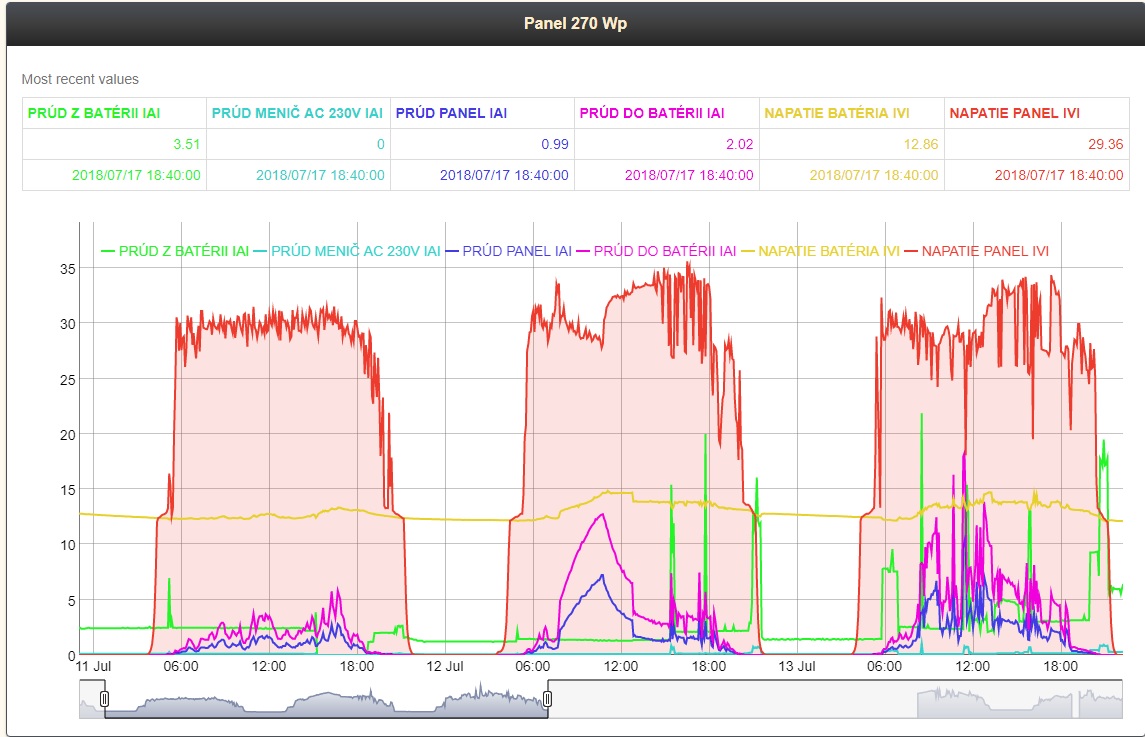This screenshot has height=737, width=1145.
Task: Click the 35 label on the y-axis
Action: (x=67, y=269)
